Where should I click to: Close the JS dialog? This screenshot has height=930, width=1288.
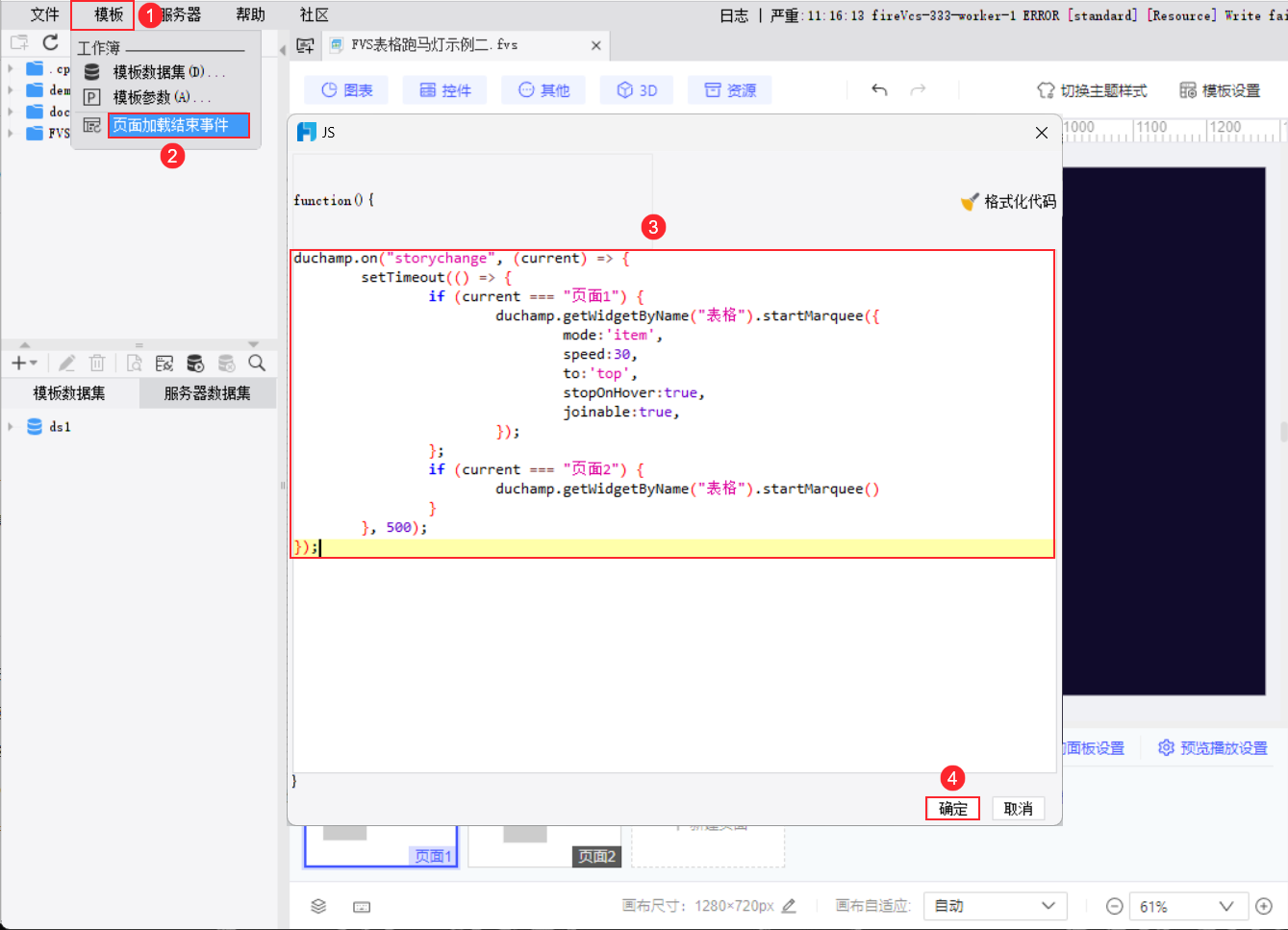click(1042, 133)
